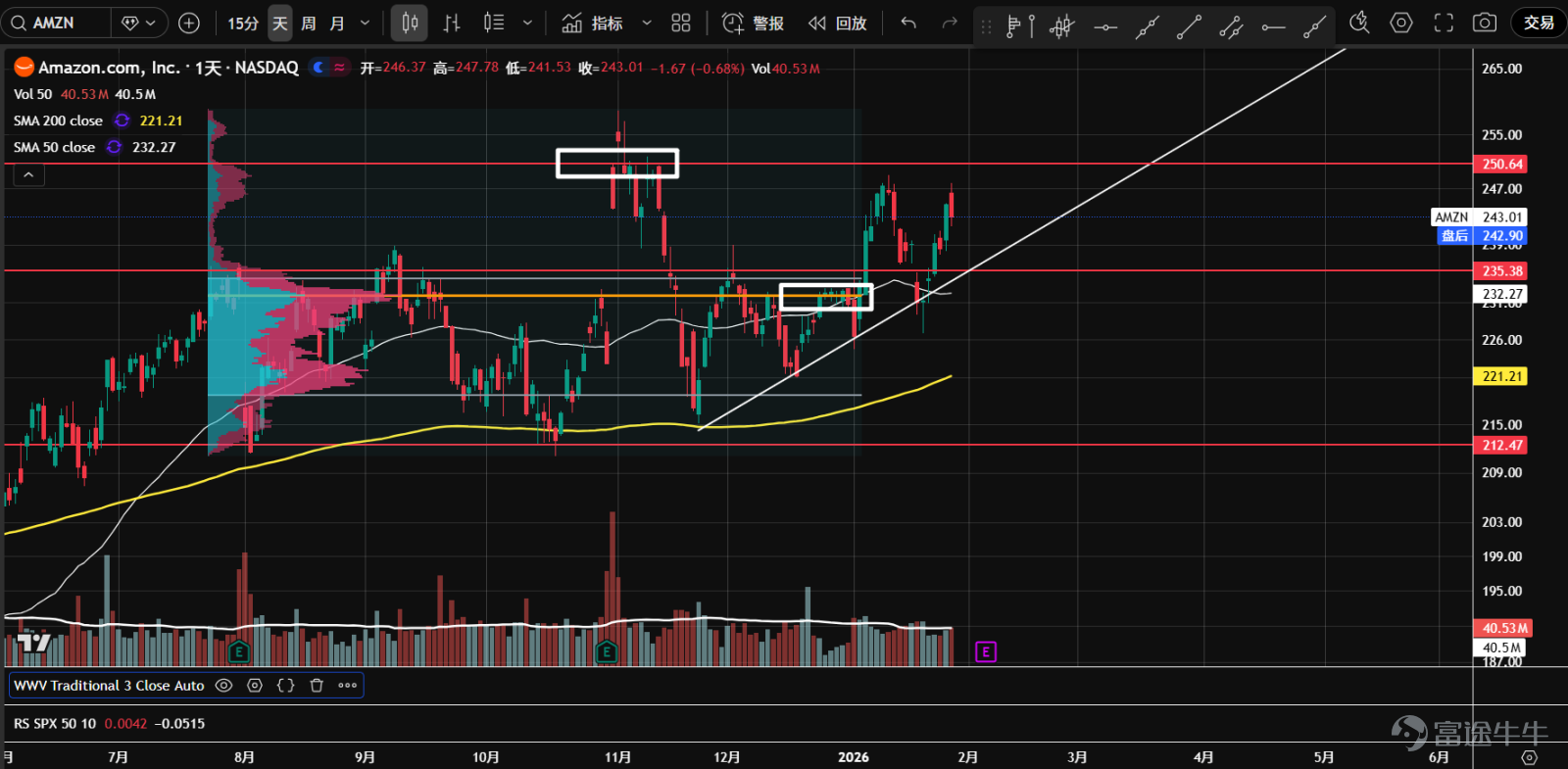The width and height of the screenshot is (1568, 769).
Task: Switch to the daily (天) interval
Action: [280, 23]
